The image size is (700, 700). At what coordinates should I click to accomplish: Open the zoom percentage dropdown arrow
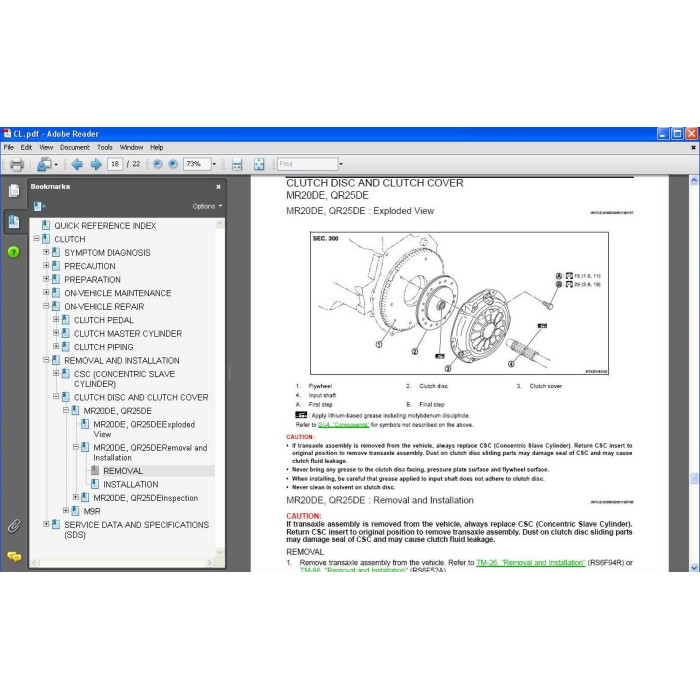point(214,164)
